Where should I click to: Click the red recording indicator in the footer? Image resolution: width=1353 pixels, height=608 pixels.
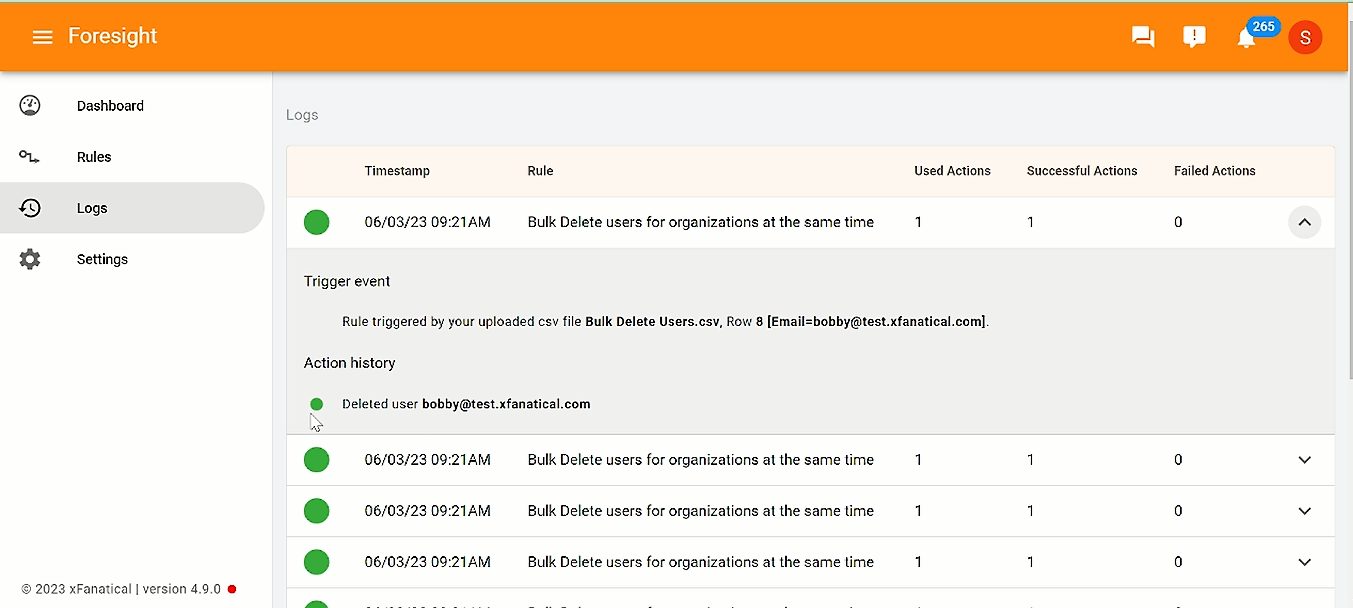pos(231,589)
